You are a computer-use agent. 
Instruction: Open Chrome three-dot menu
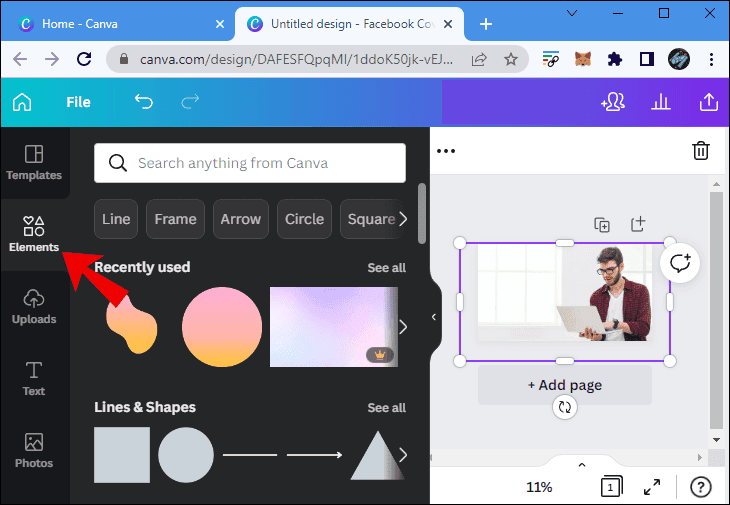pos(711,59)
